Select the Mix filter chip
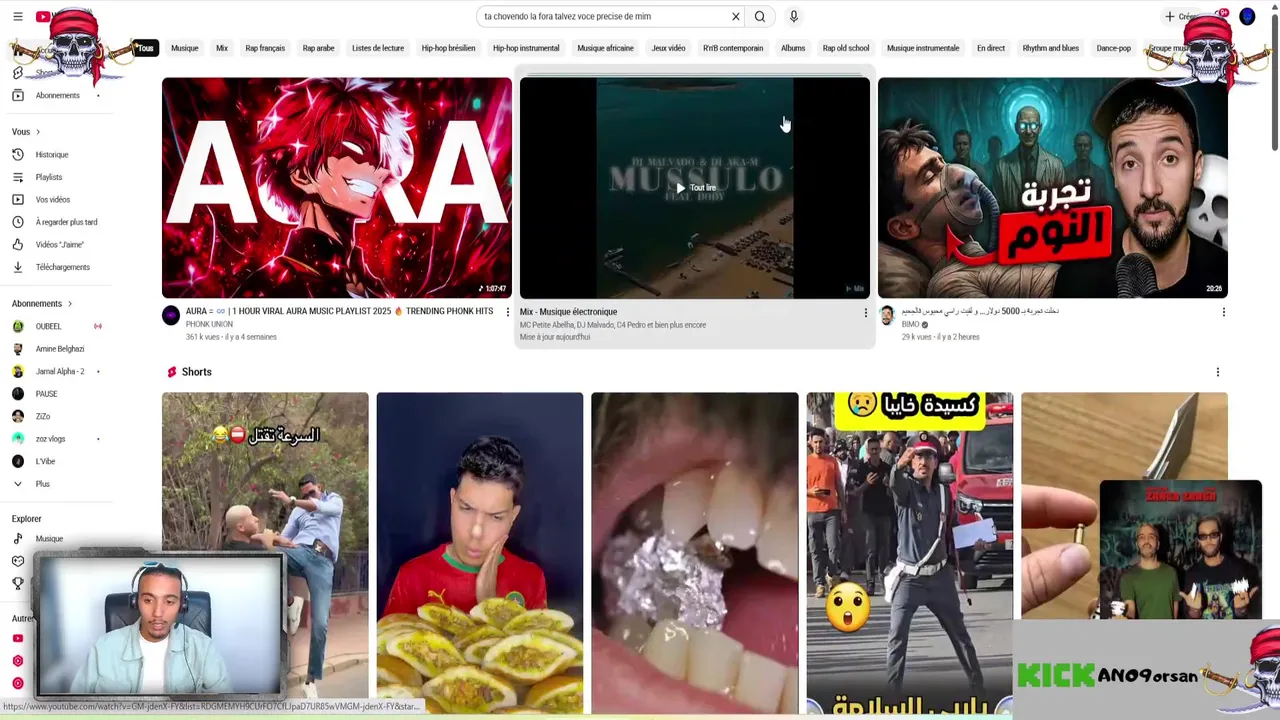The image size is (1280, 720). [x=222, y=48]
